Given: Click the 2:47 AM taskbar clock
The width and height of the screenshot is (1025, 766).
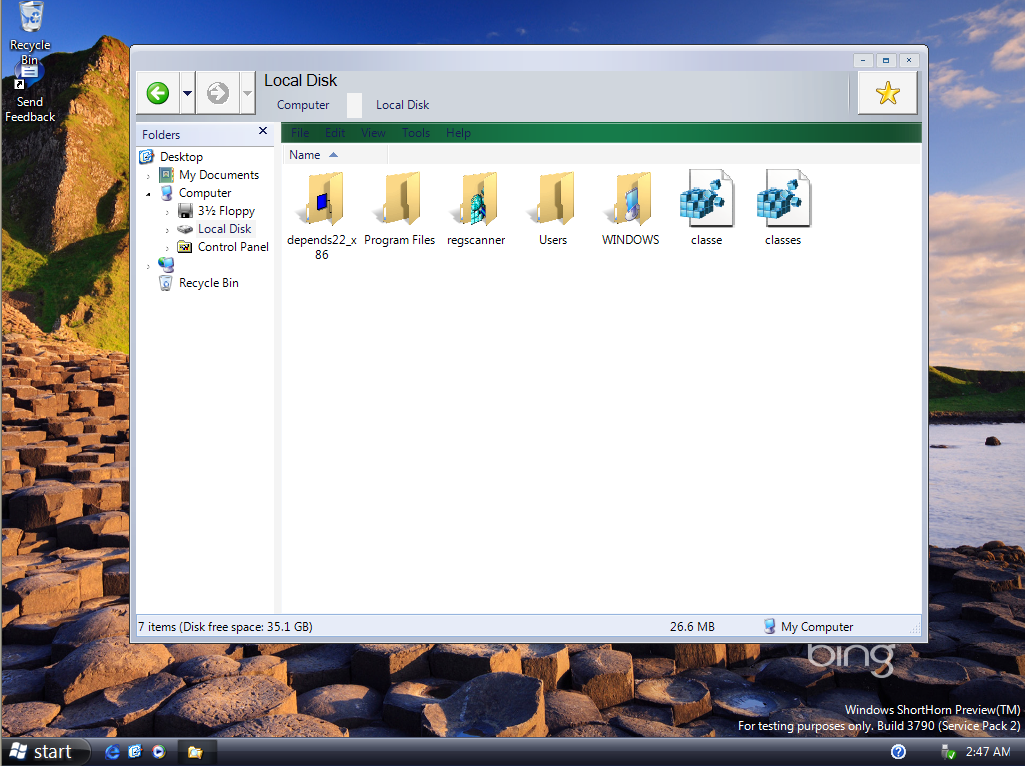Looking at the screenshot, I should [988, 752].
